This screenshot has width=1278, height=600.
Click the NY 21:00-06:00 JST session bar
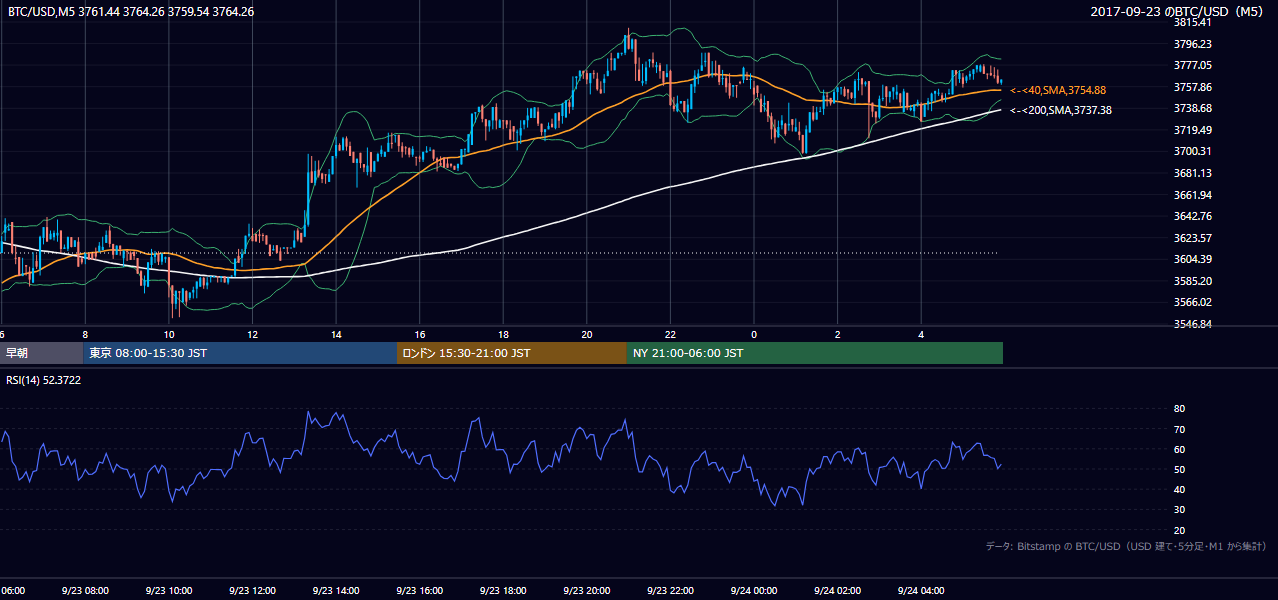[815, 353]
